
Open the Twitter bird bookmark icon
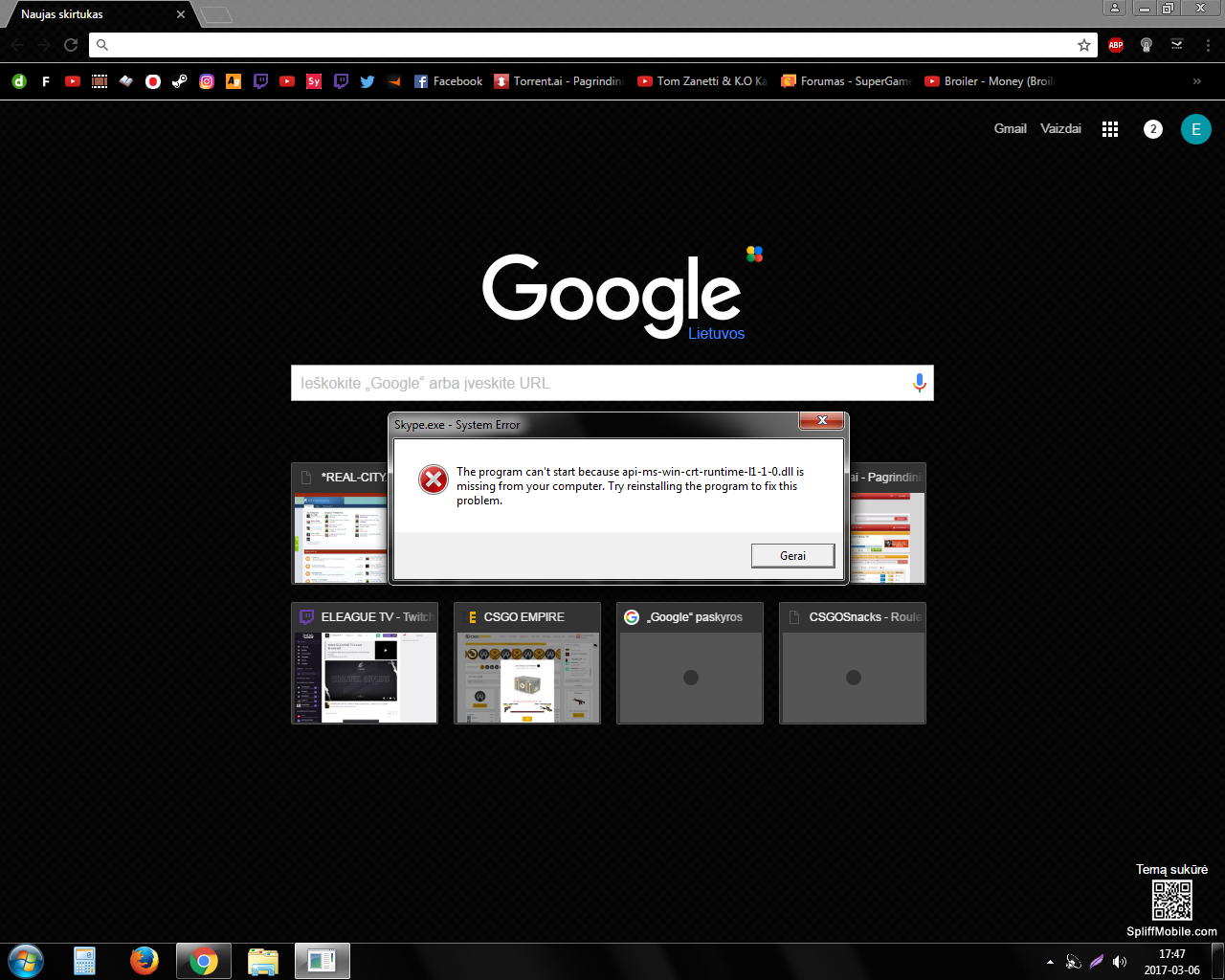(x=367, y=81)
